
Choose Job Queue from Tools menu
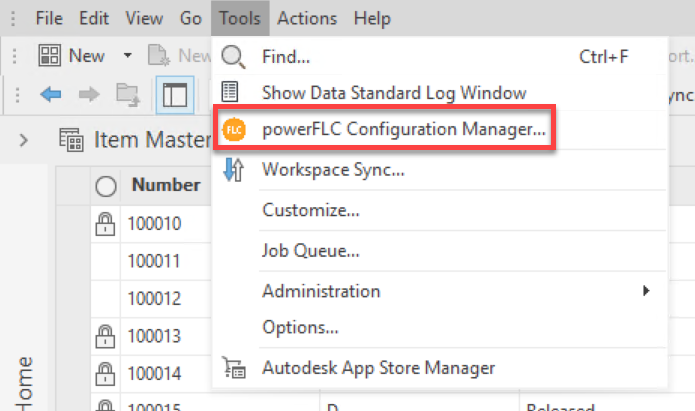(x=310, y=251)
